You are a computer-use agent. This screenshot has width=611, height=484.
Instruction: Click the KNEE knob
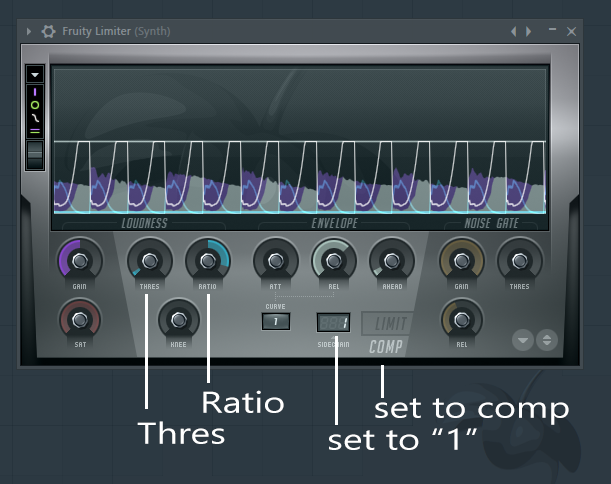(178, 320)
